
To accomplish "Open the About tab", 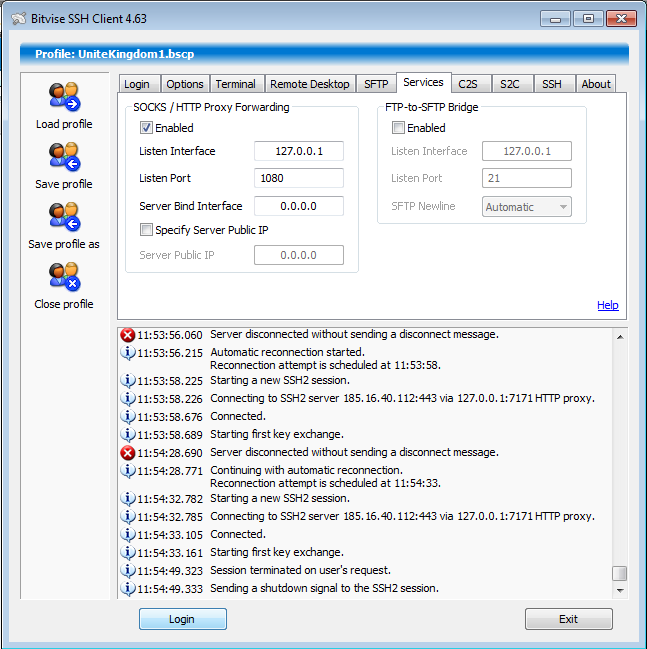I will pos(596,84).
